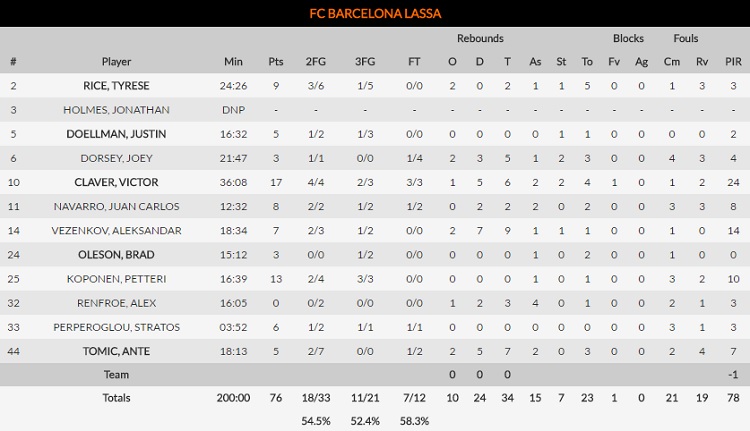Click Alex Renfroe name
The width and height of the screenshot is (750, 431).
click(x=116, y=302)
